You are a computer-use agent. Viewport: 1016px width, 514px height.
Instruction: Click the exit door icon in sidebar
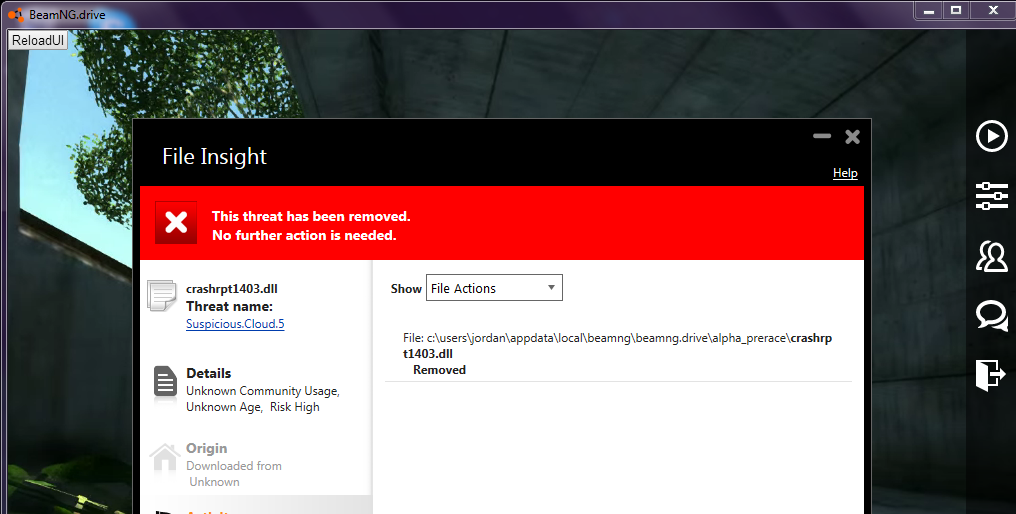click(991, 375)
